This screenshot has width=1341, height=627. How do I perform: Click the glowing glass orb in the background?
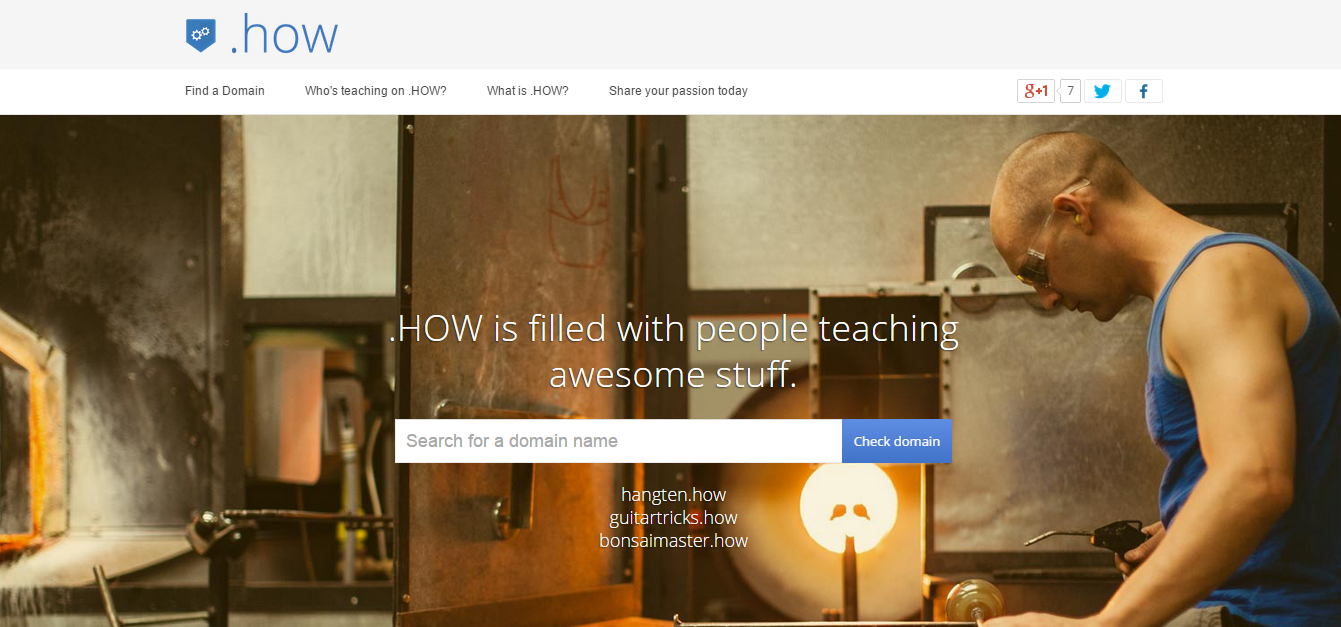click(x=847, y=507)
